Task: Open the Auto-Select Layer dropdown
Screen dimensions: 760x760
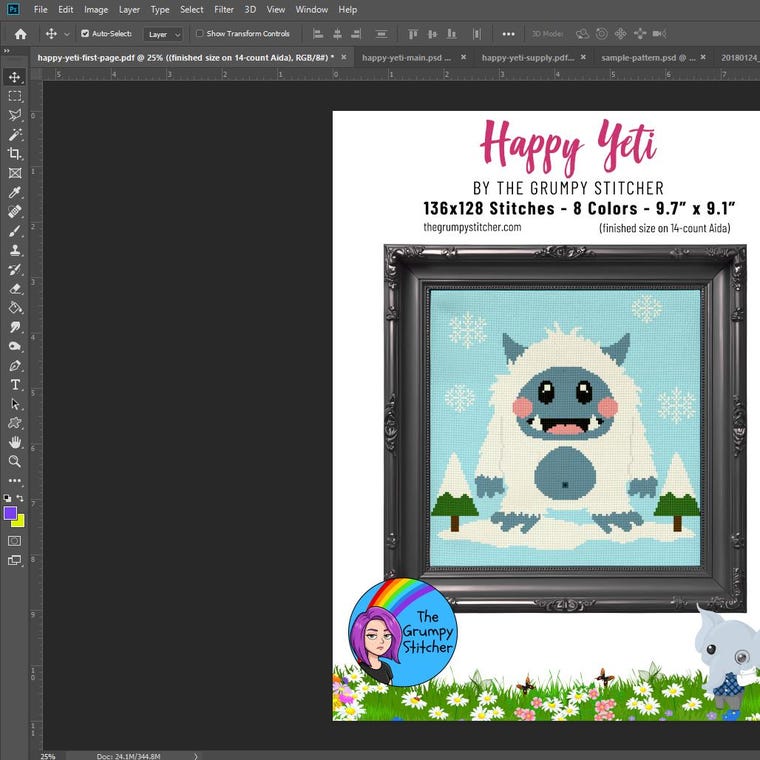Action: pyautogui.click(x=163, y=34)
